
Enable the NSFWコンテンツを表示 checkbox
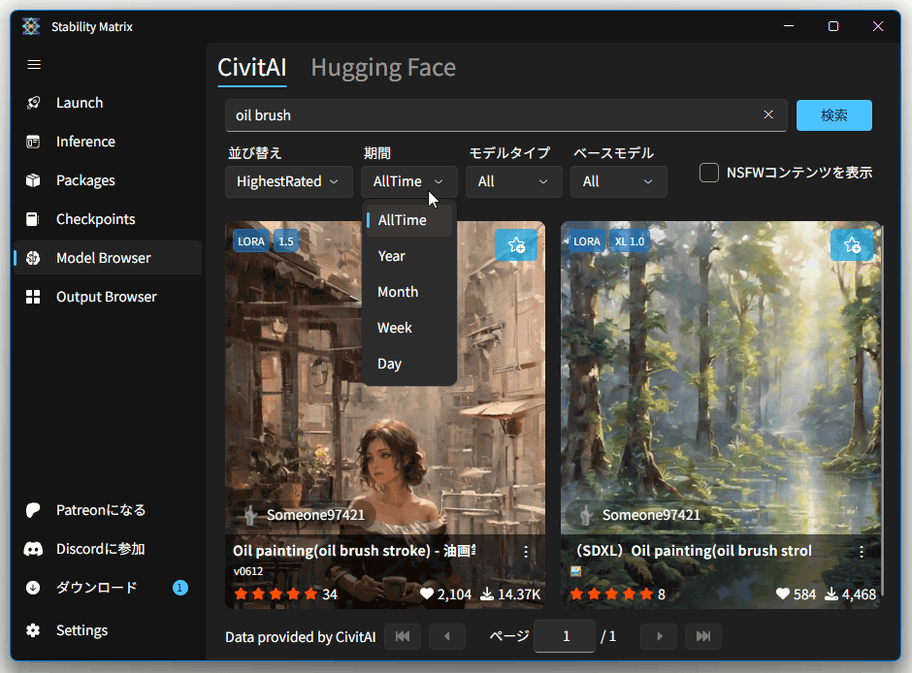point(709,173)
